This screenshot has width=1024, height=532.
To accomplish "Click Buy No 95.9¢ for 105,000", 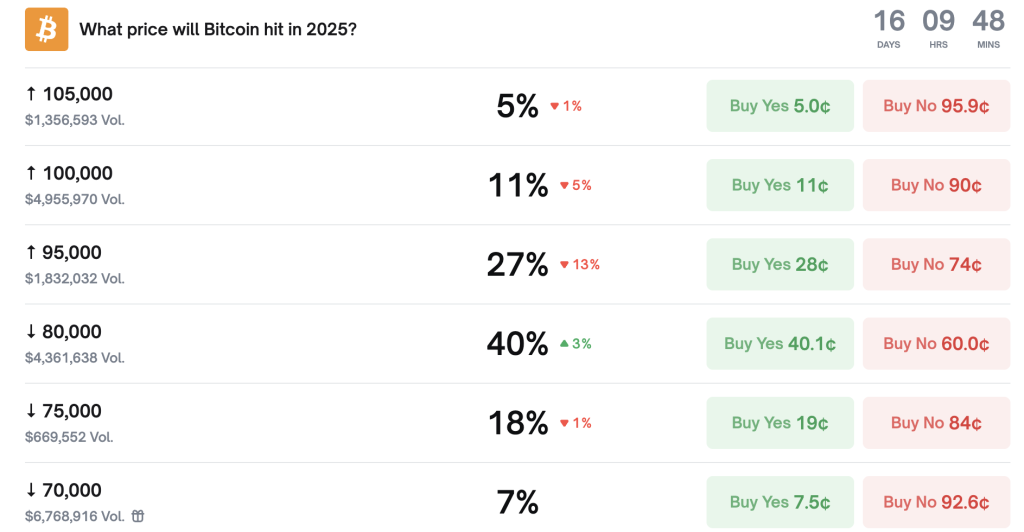I will pos(936,106).
